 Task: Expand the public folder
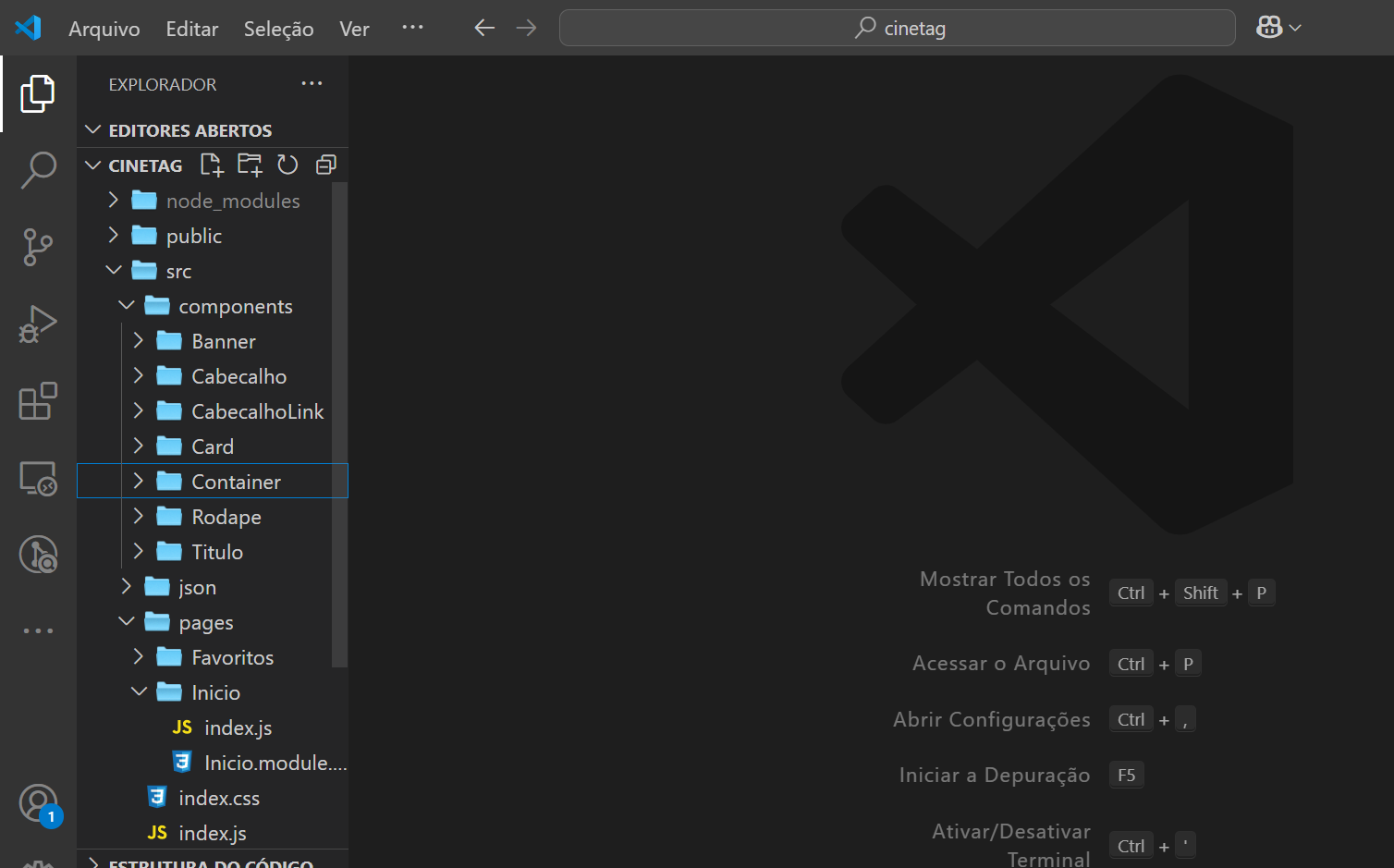[x=204, y=236]
